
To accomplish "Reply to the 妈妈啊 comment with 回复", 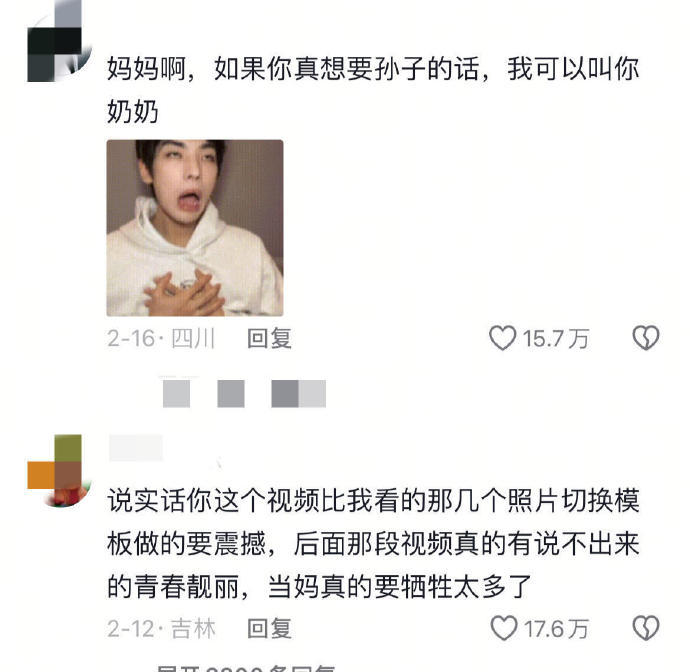I will click(x=269, y=339).
